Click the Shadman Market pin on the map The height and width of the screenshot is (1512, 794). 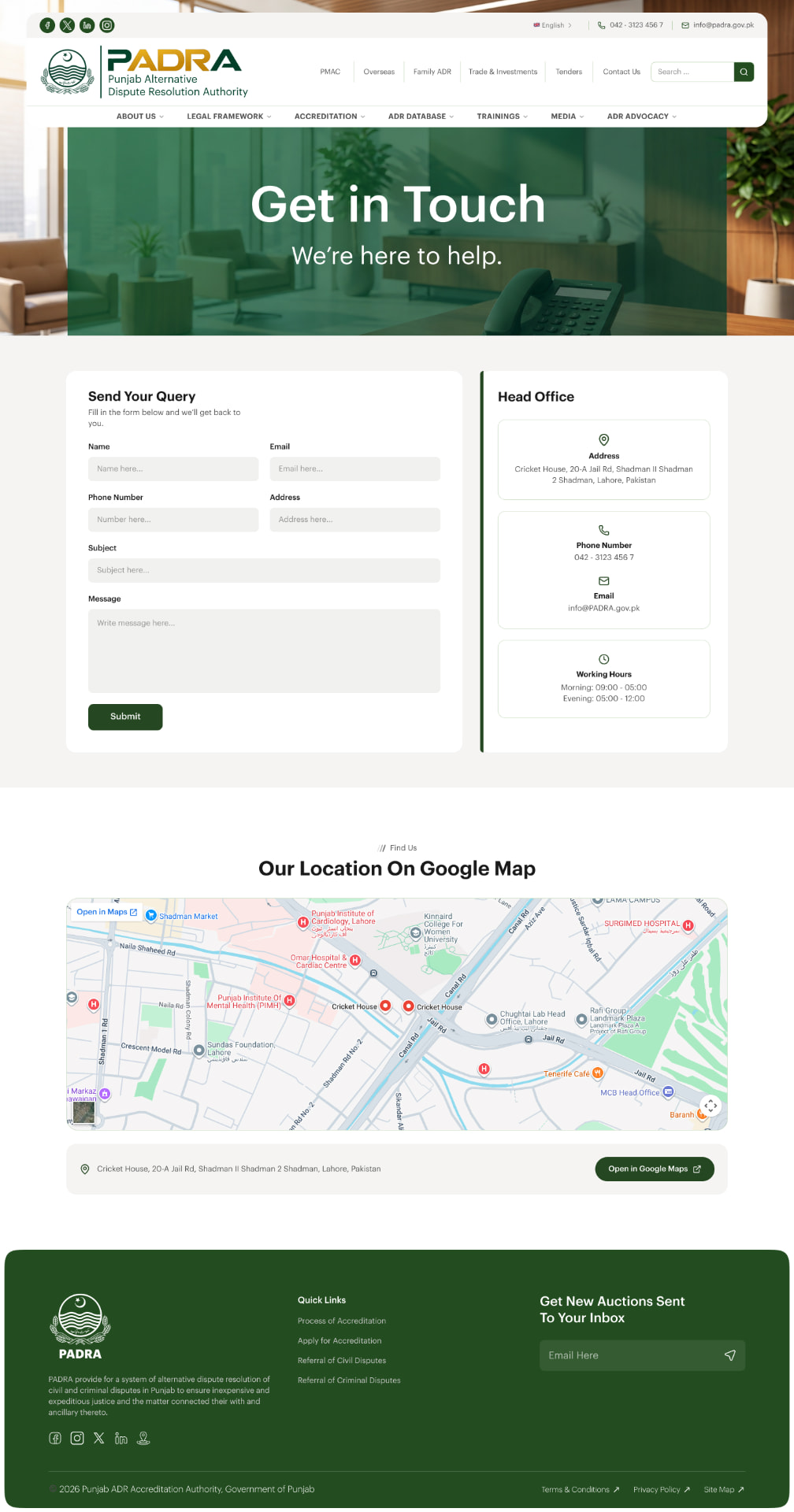[x=151, y=915]
